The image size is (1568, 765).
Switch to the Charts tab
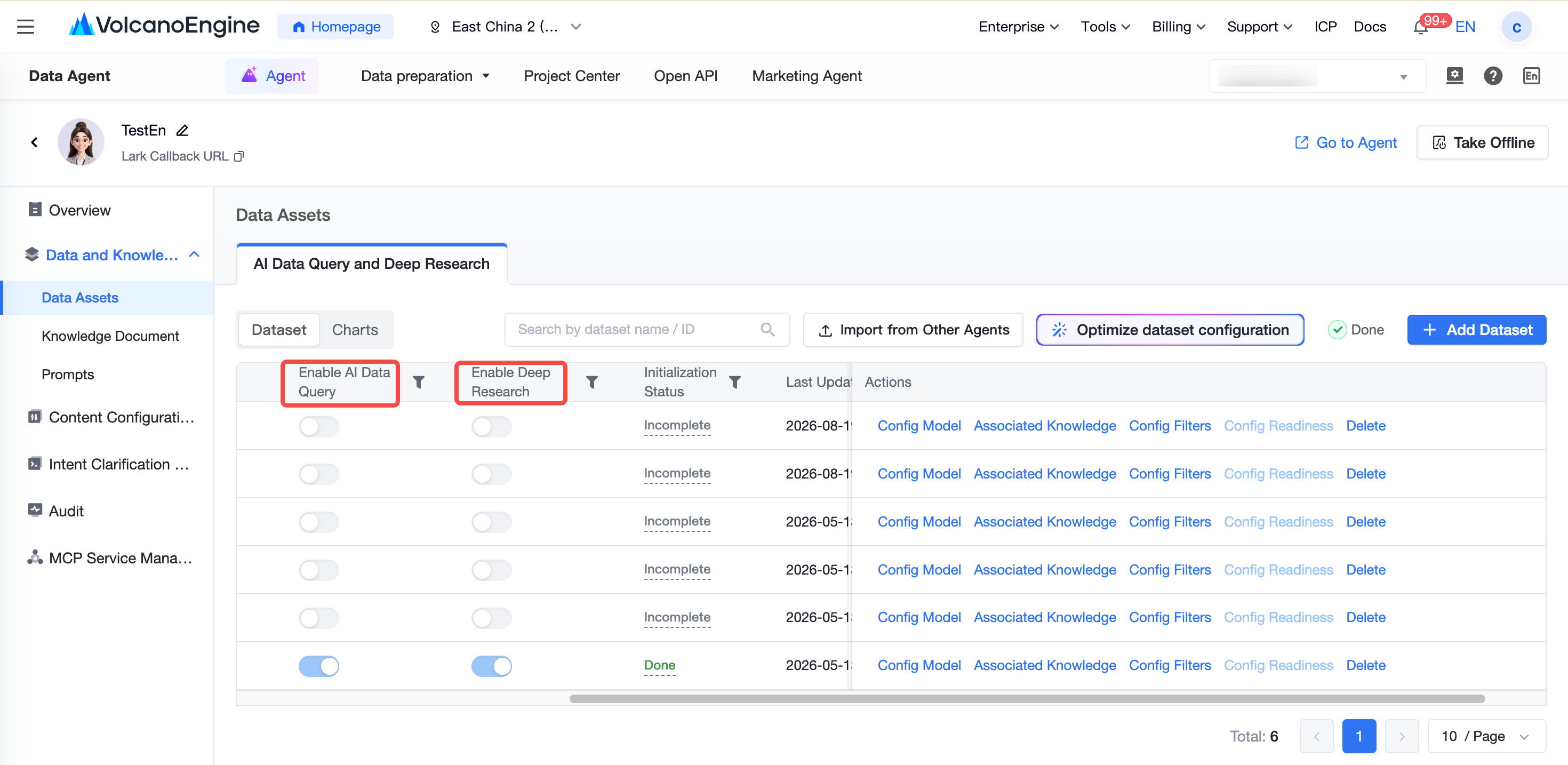355,330
